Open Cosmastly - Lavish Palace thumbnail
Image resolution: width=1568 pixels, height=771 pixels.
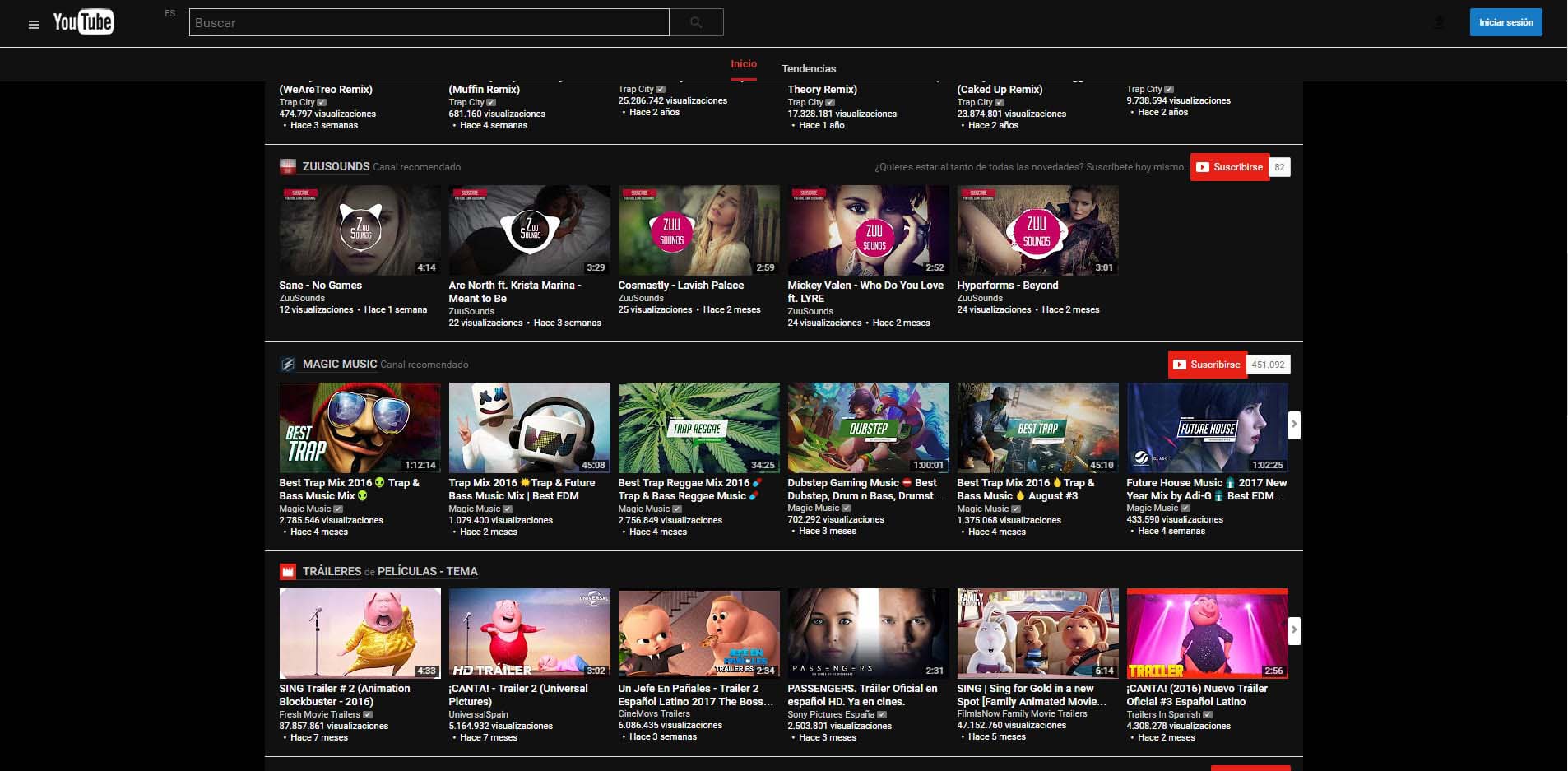pos(698,230)
